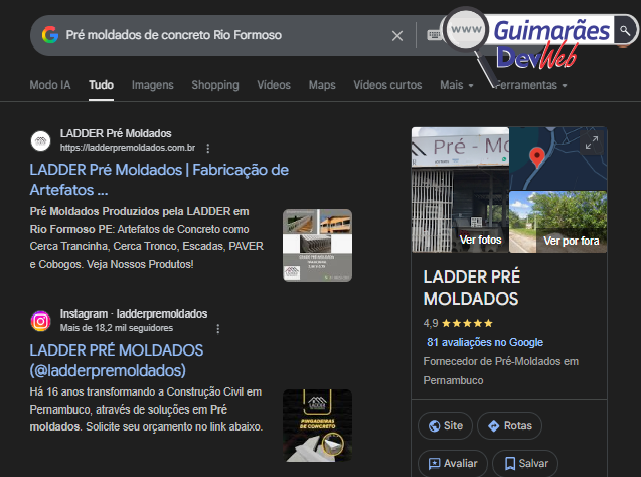
Task: Open options menu beside ladderpremoldados.com.br URL
Action: 208,148
